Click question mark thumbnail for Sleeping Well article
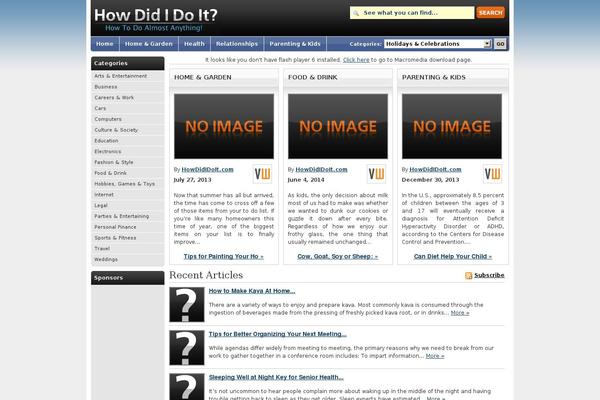This screenshot has height=400, width=600. (187, 387)
